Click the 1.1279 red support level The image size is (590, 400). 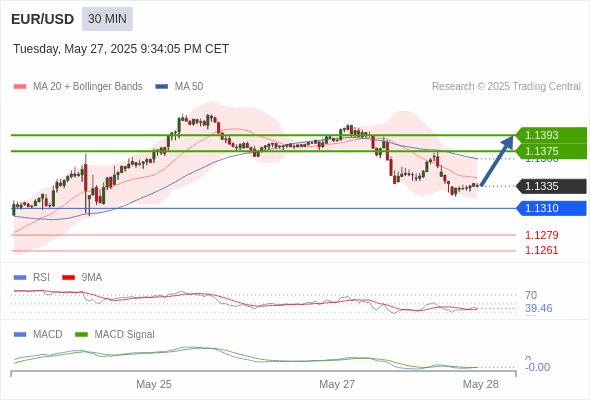click(x=541, y=235)
